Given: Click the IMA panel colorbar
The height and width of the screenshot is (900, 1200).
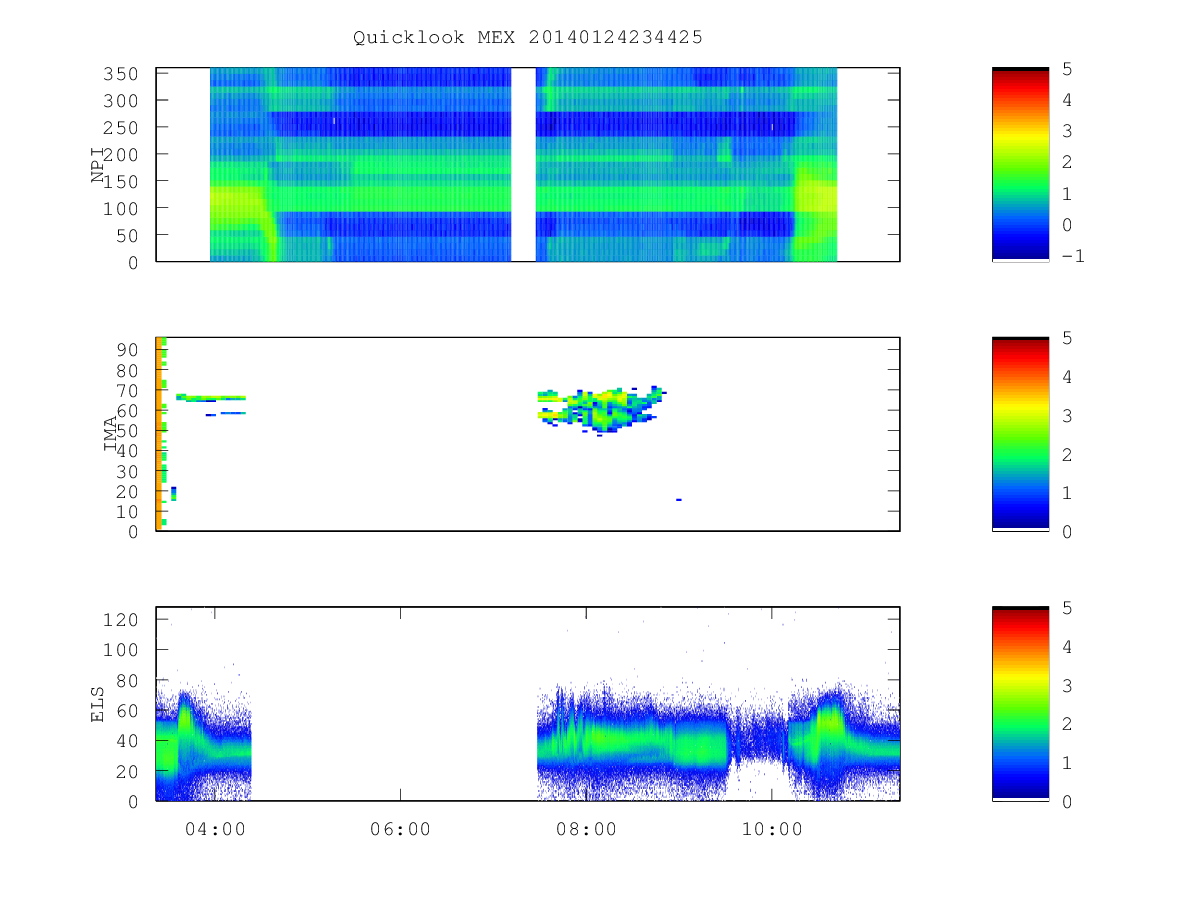Looking at the screenshot, I should coord(1020,434).
